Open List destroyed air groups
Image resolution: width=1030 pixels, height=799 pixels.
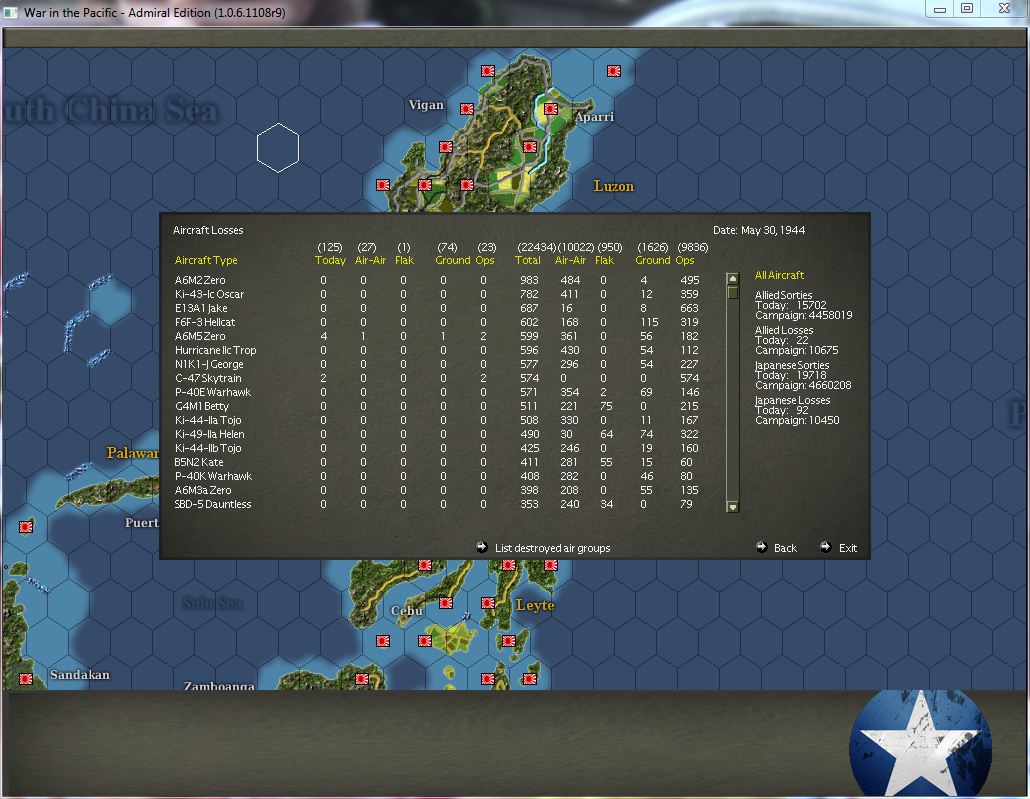tap(552, 548)
